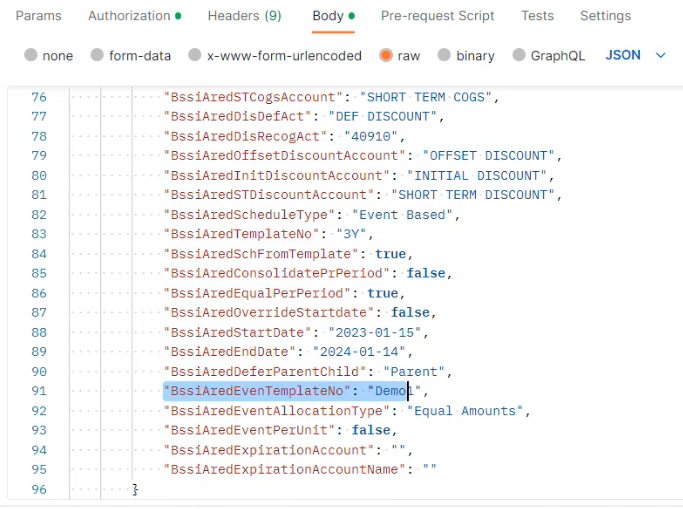Click the BssiAredExpirationAccountName key

[x=284, y=469]
